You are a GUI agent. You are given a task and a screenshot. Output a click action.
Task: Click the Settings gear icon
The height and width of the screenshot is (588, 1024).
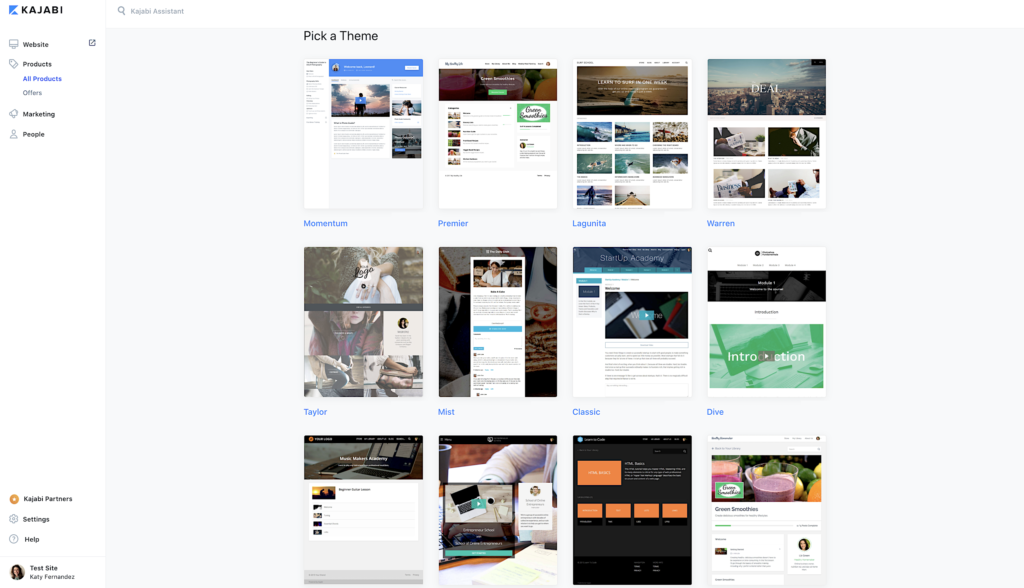[x=14, y=519]
